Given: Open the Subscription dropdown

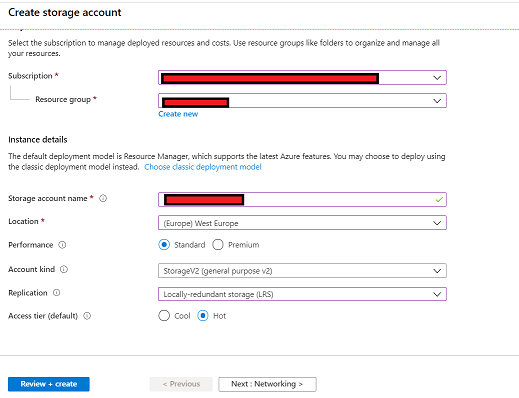Looking at the screenshot, I should tap(302, 78).
